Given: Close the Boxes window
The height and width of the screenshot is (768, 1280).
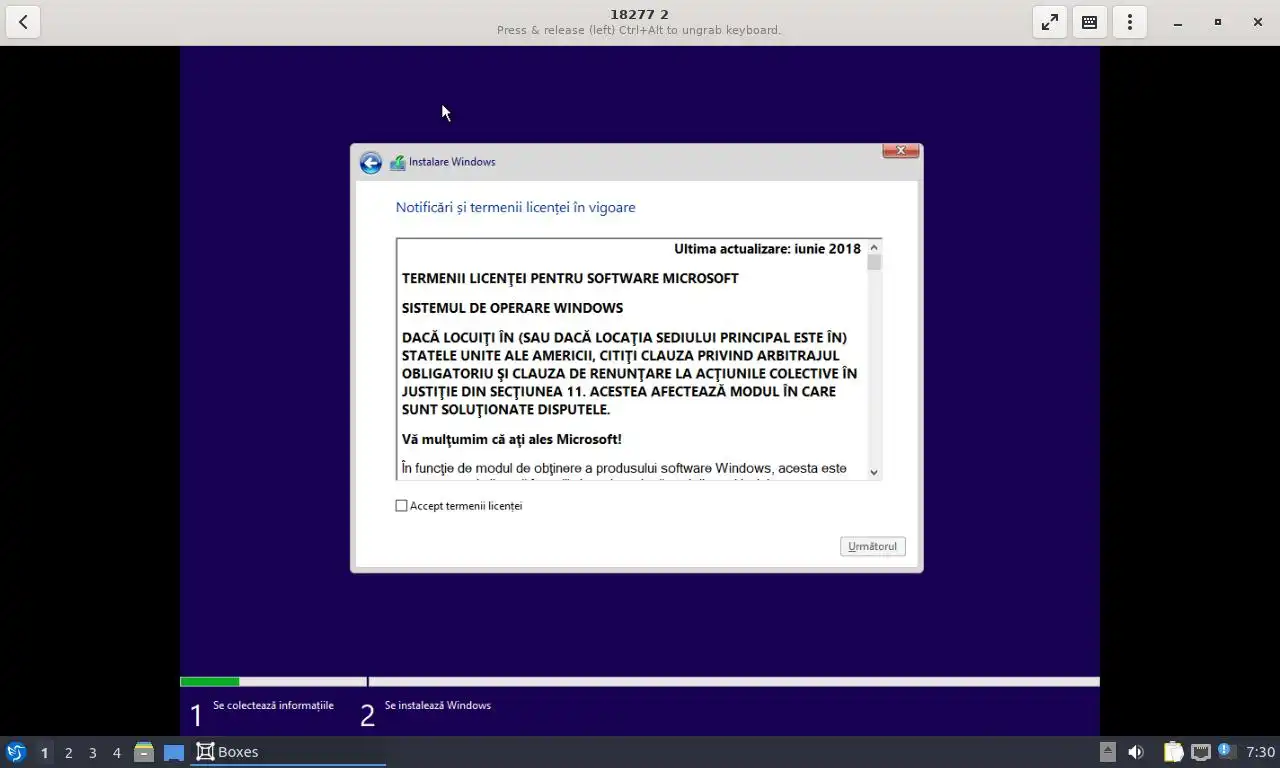Looking at the screenshot, I should (1257, 22).
